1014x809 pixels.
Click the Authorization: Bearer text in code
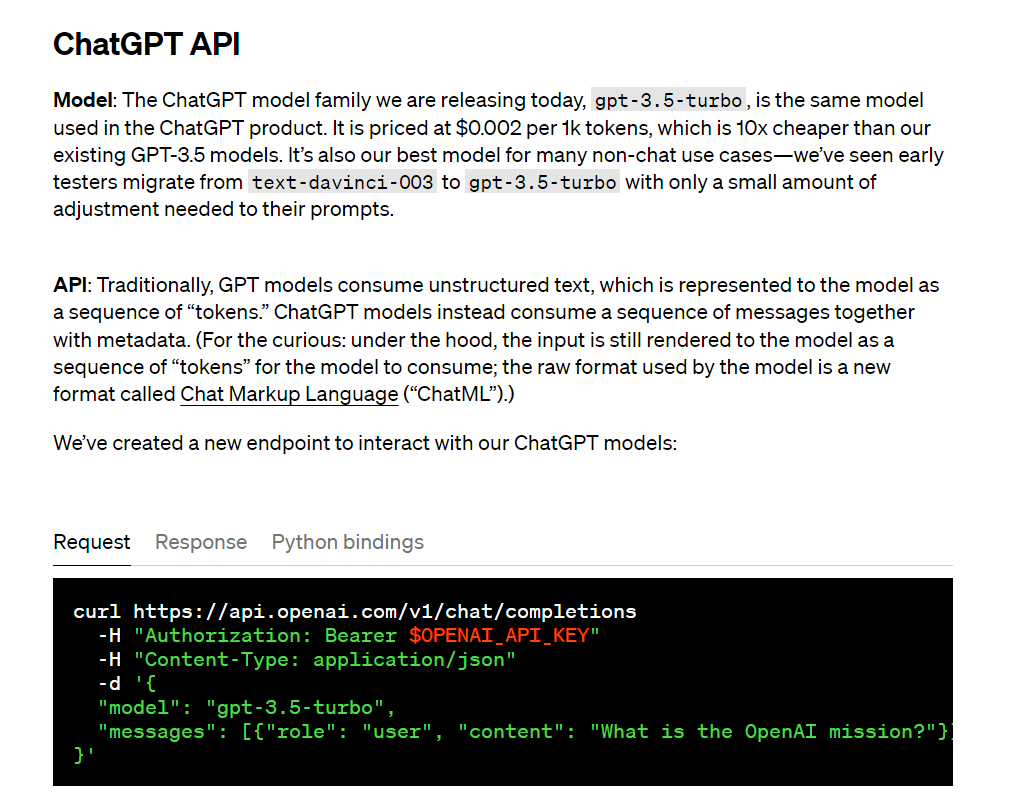(268, 635)
